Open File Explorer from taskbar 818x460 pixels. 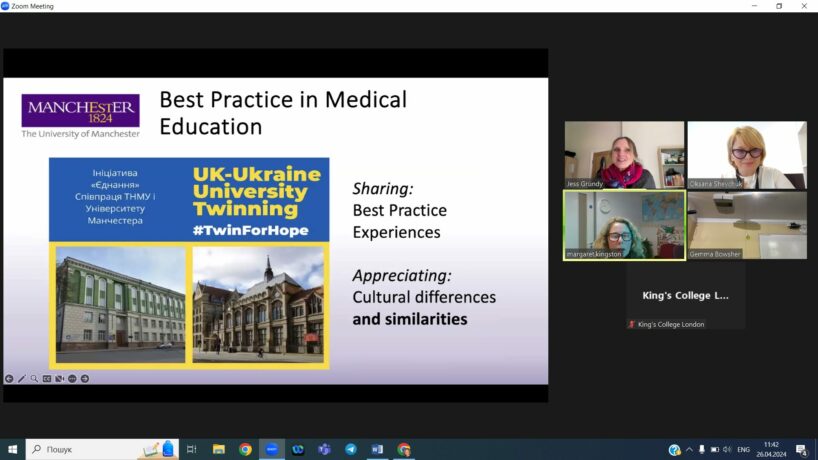point(219,450)
